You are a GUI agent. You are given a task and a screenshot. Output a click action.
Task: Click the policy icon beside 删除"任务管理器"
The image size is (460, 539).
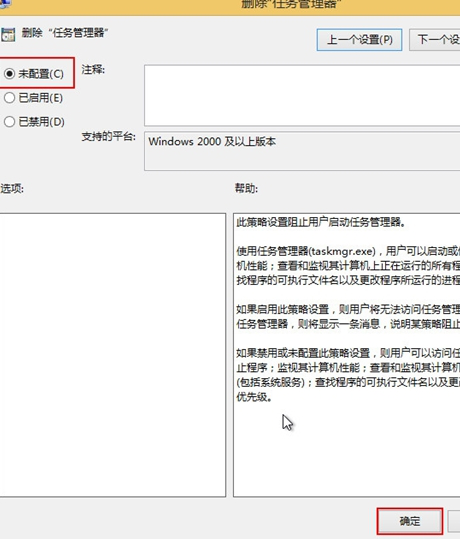[8, 34]
